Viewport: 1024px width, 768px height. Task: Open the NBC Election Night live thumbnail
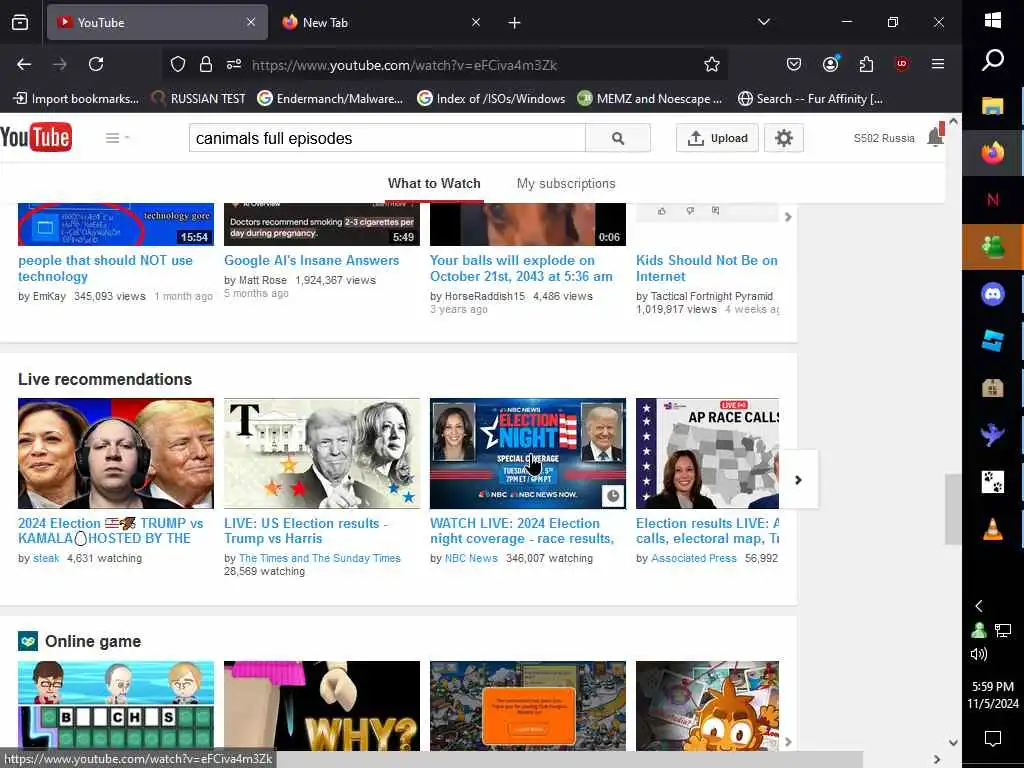pos(528,453)
